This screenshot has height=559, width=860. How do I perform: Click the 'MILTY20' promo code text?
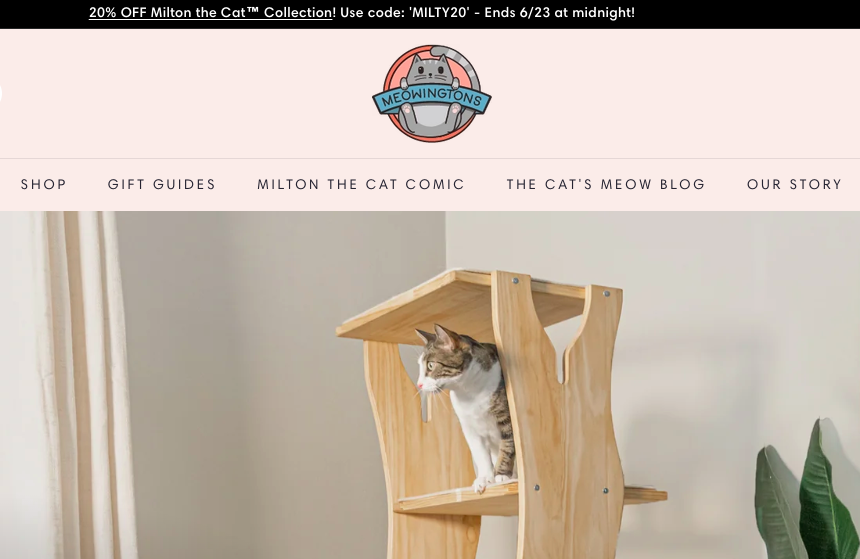pyautogui.click(x=439, y=13)
